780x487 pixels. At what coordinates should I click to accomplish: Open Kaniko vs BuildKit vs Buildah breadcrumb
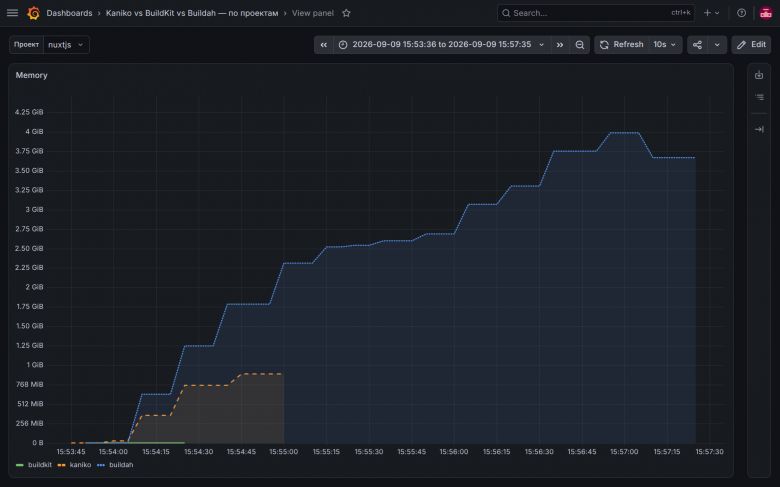(192, 13)
